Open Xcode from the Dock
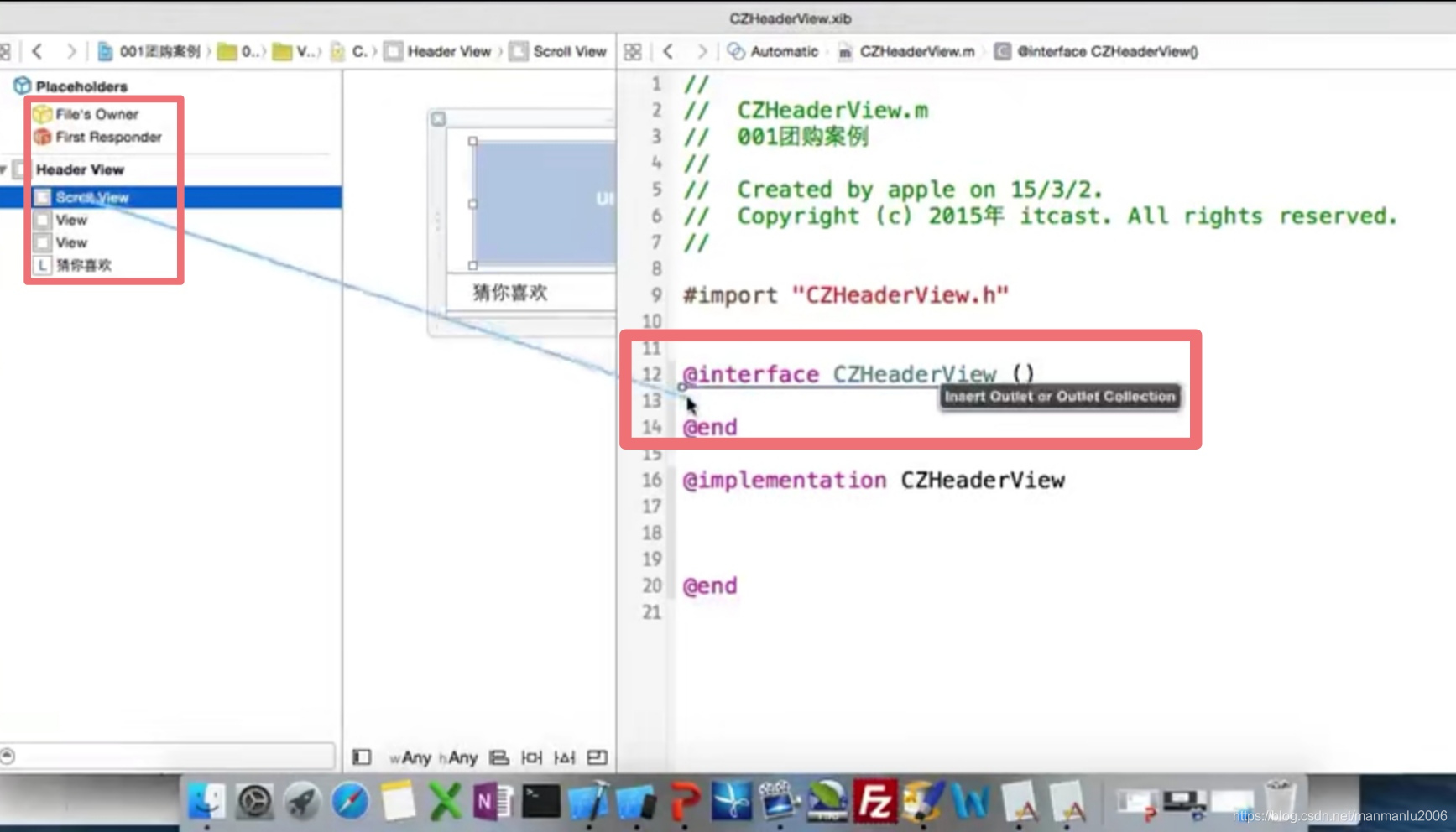The height and width of the screenshot is (832, 1456). point(588,801)
